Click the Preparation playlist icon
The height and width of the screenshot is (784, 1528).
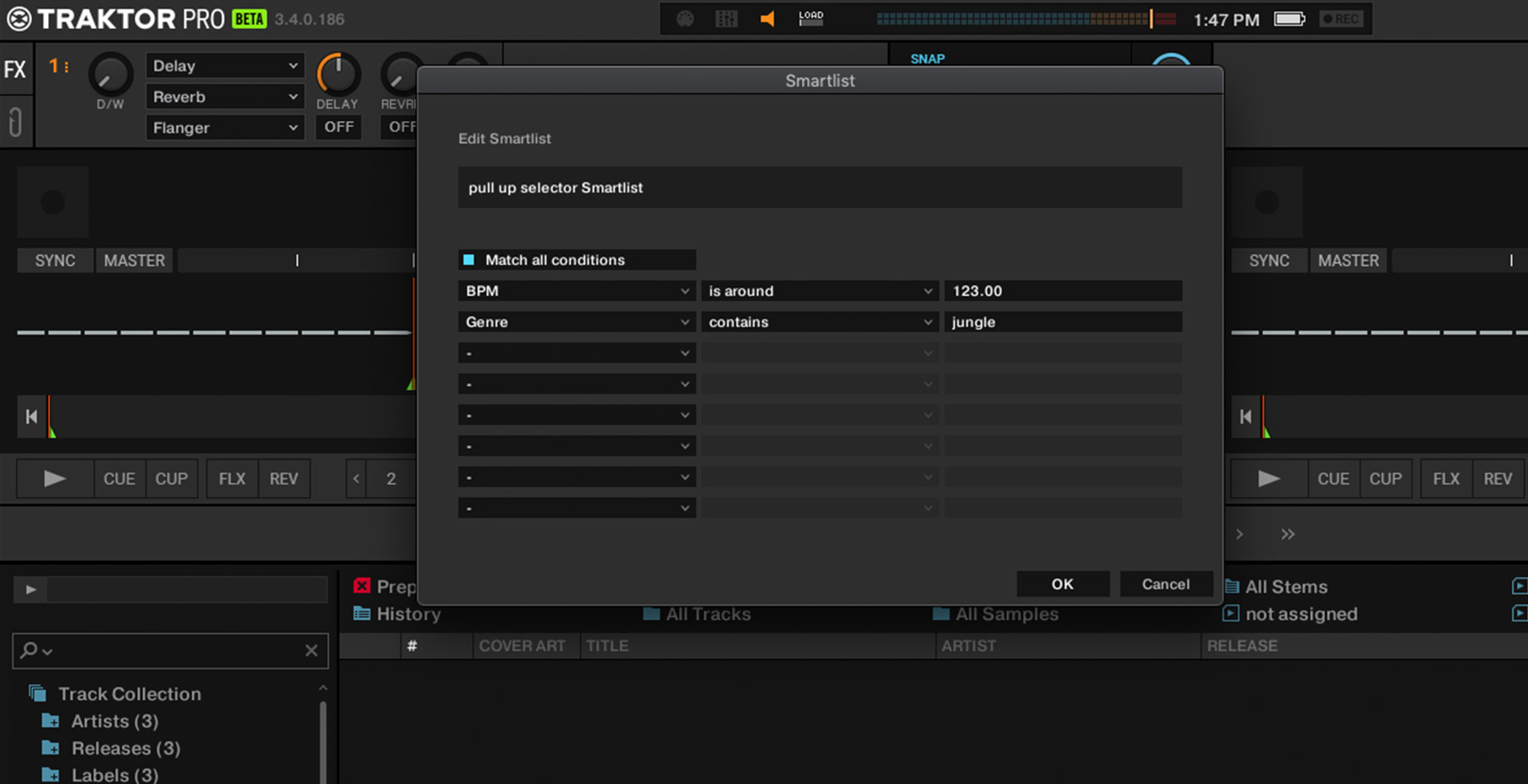coord(362,585)
